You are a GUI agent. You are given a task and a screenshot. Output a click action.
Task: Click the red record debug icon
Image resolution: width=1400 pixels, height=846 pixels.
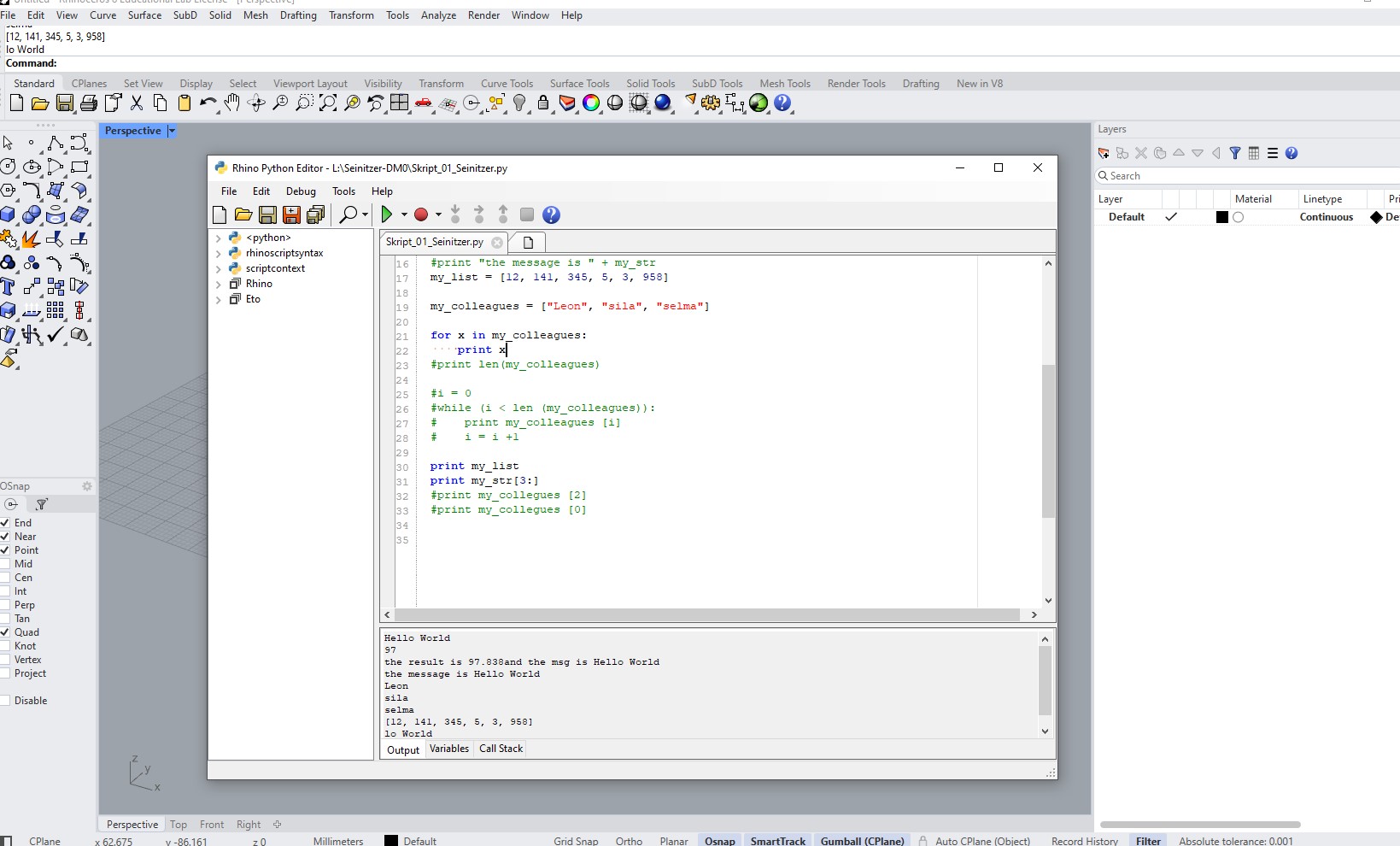point(422,214)
